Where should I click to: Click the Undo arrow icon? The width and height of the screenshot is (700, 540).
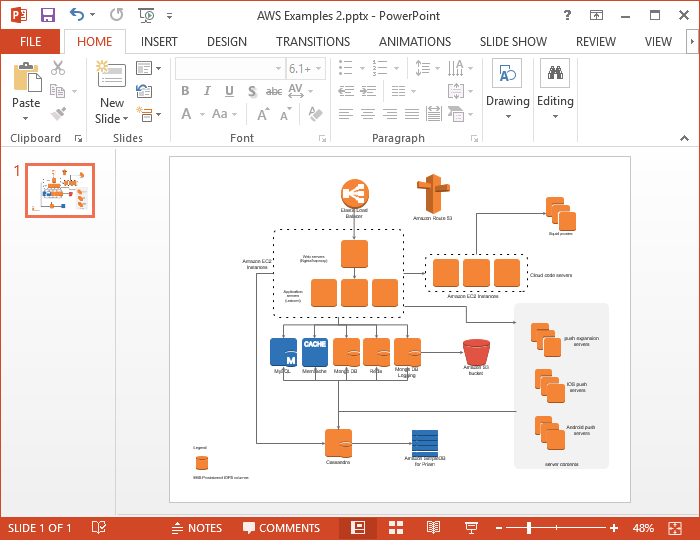(77, 15)
